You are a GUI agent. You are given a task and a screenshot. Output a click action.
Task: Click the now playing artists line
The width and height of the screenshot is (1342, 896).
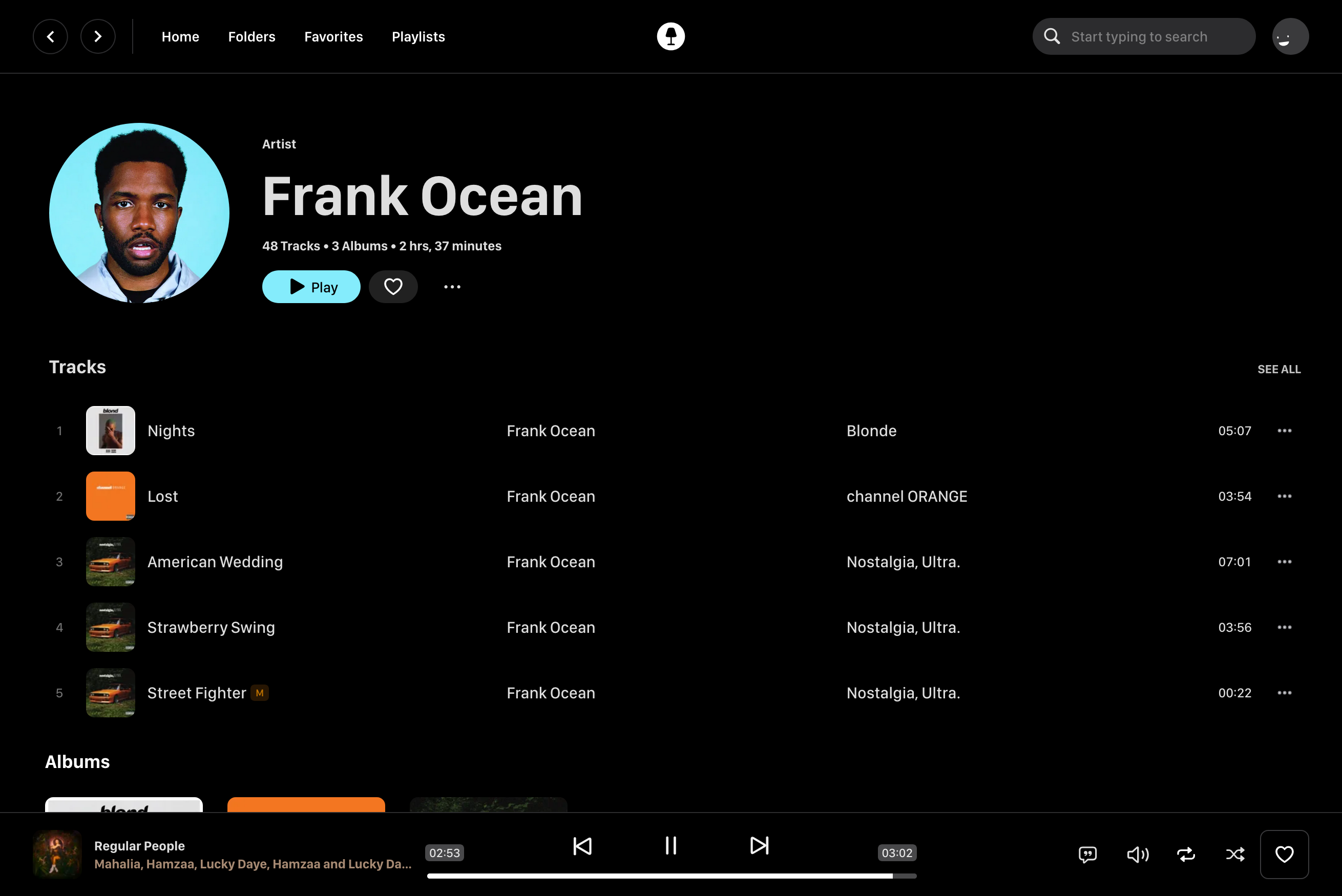tap(253, 864)
